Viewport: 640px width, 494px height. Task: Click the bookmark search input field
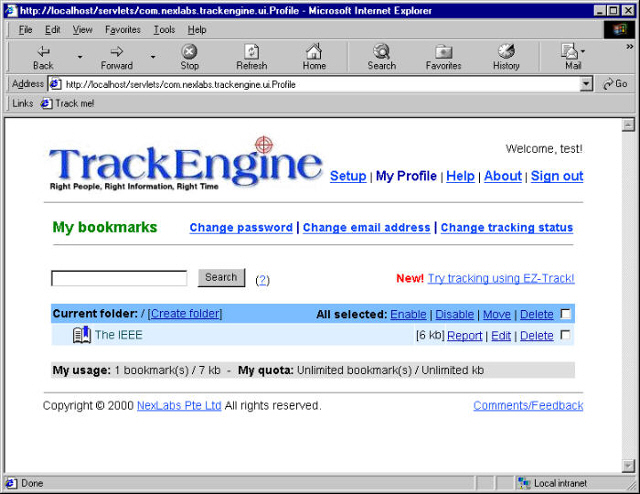pos(119,278)
